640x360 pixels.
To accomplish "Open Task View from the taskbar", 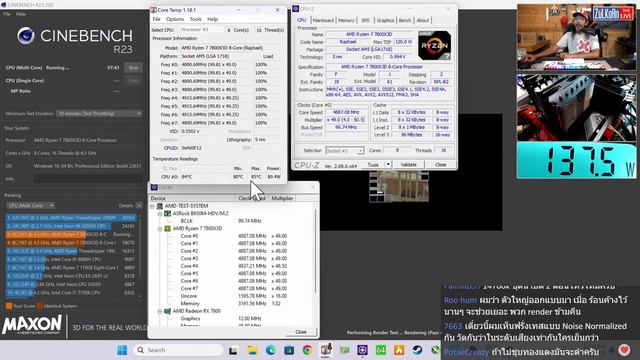I will [233, 350].
